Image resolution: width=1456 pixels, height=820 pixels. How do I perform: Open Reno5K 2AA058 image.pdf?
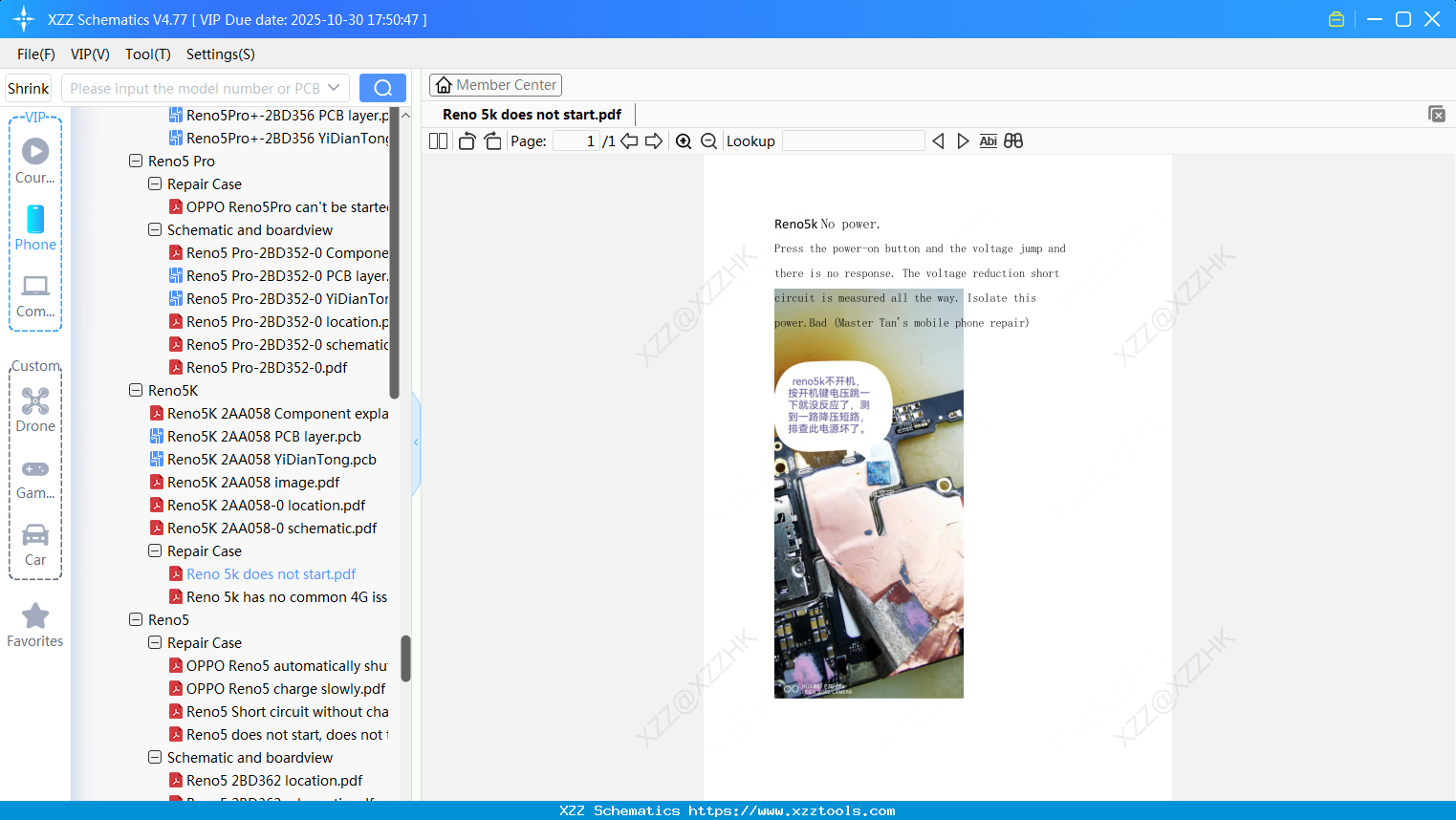(245, 483)
